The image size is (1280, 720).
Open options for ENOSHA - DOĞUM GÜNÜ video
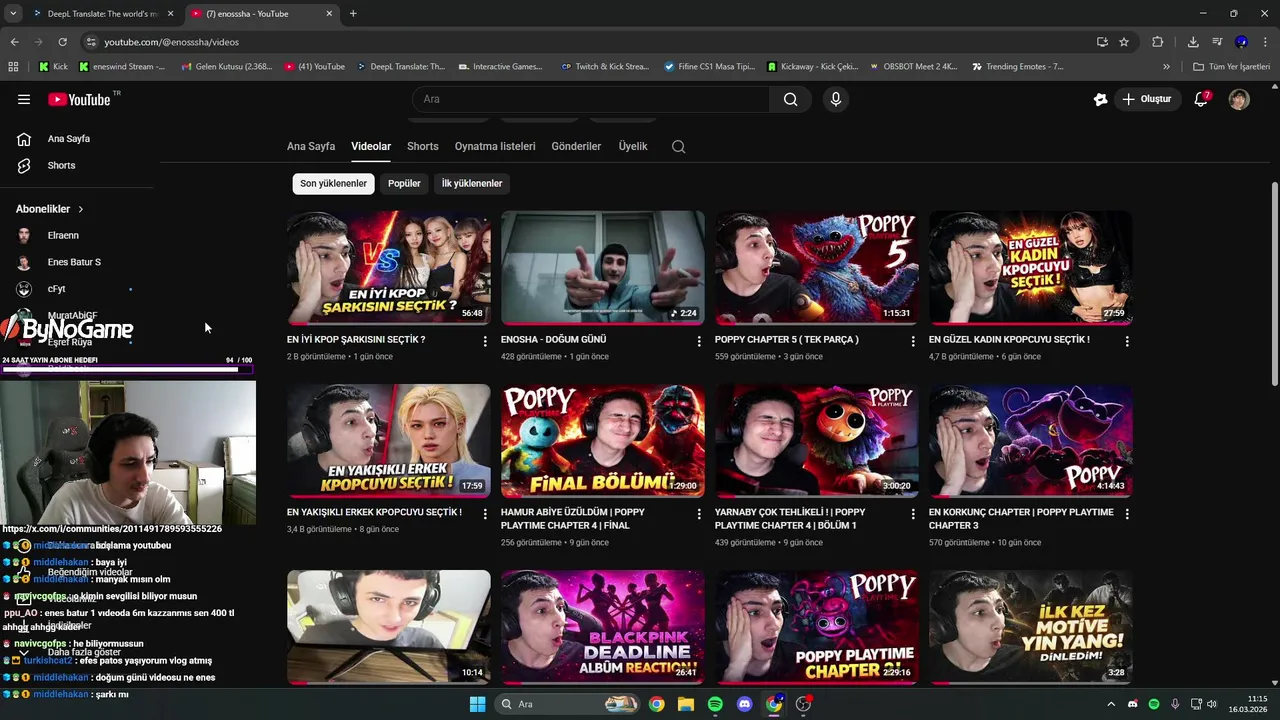(x=699, y=341)
